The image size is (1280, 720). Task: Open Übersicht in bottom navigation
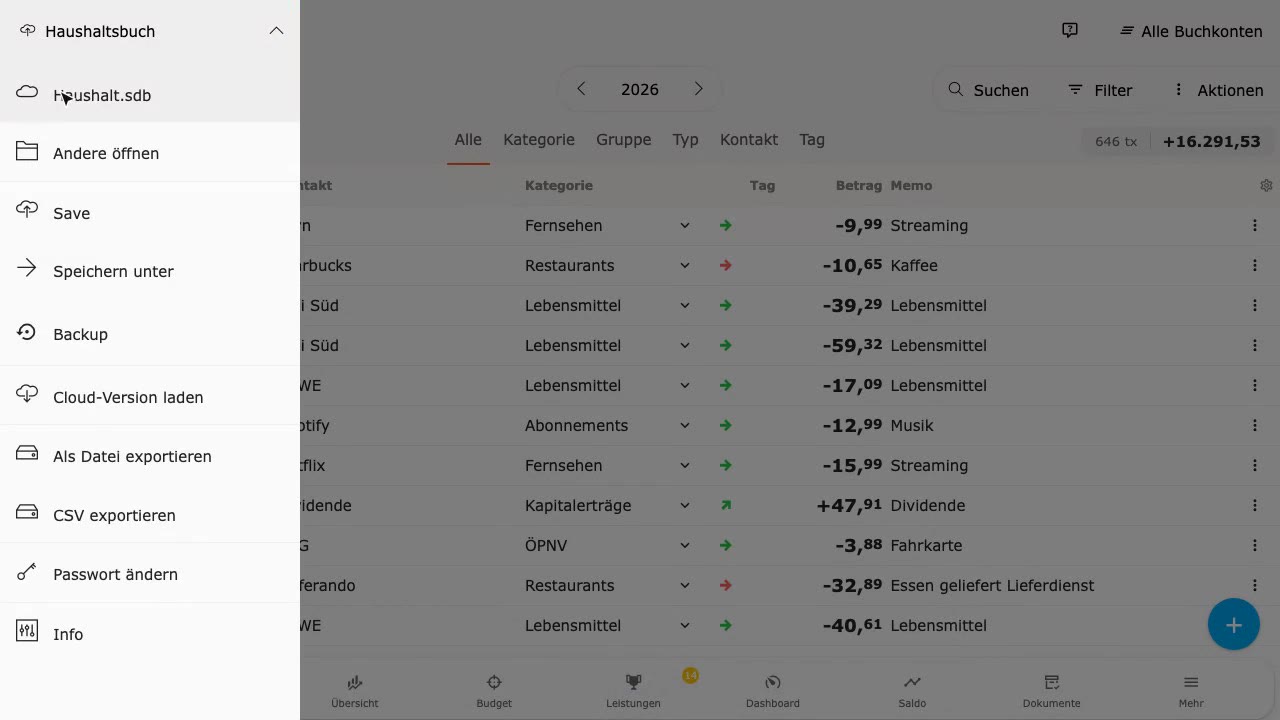355,691
